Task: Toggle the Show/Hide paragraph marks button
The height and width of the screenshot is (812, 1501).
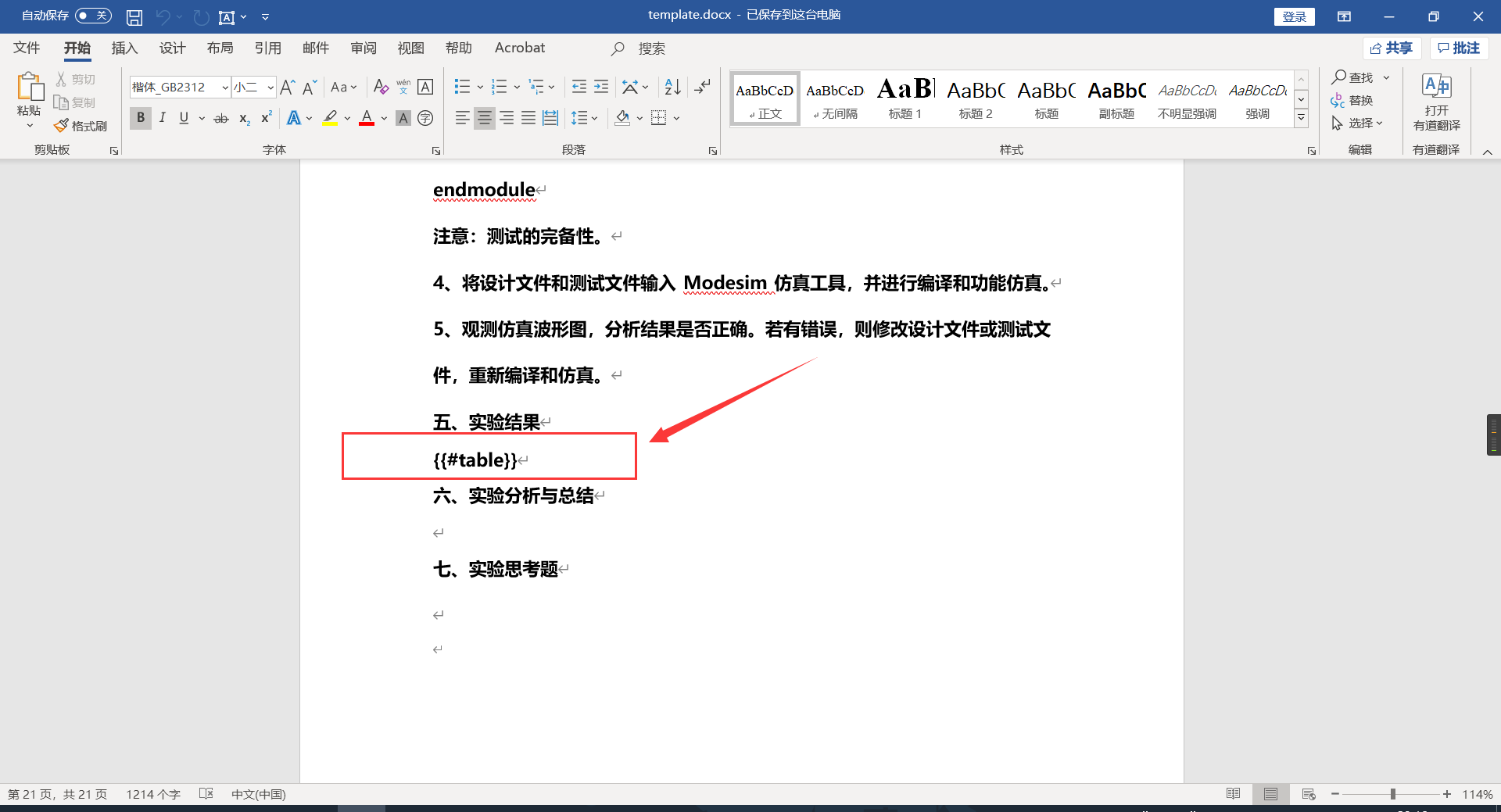Action: pyautogui.click(x=702, y=87)
